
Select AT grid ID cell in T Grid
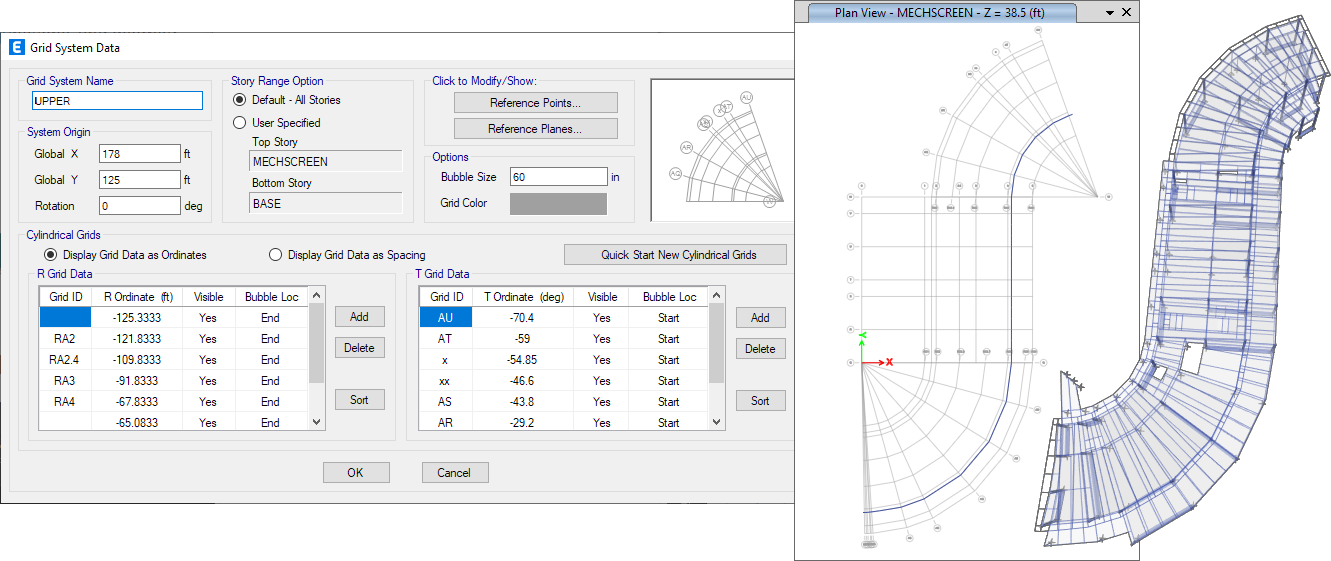click(446, 339)
